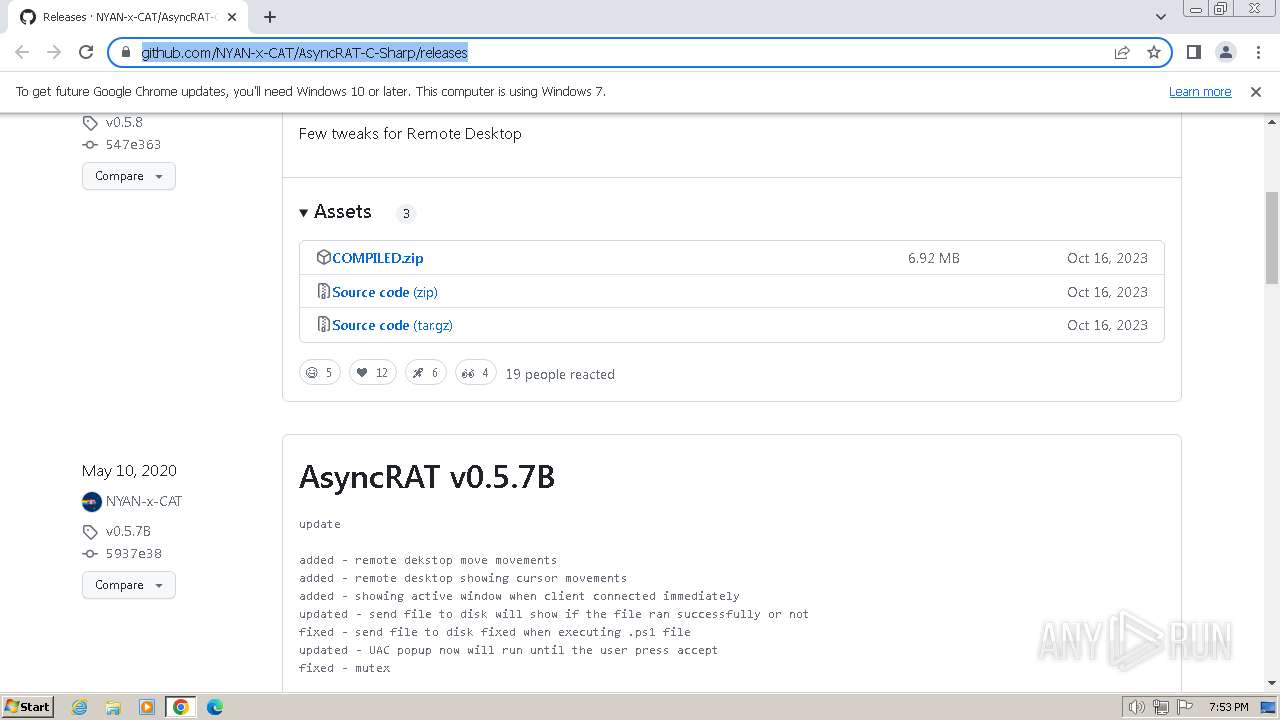Open the v0.5.7B tag
The width and height of the screenshot is (1280, 720).
click(x=128, y=531)
